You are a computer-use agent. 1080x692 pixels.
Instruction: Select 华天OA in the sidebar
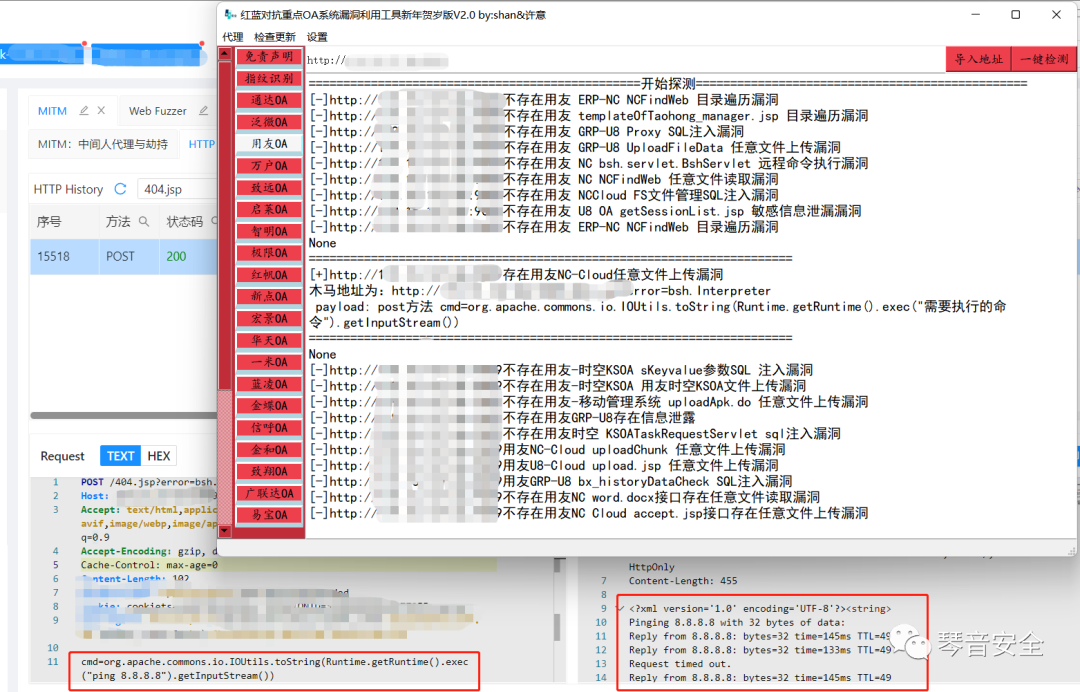(269, 341)
